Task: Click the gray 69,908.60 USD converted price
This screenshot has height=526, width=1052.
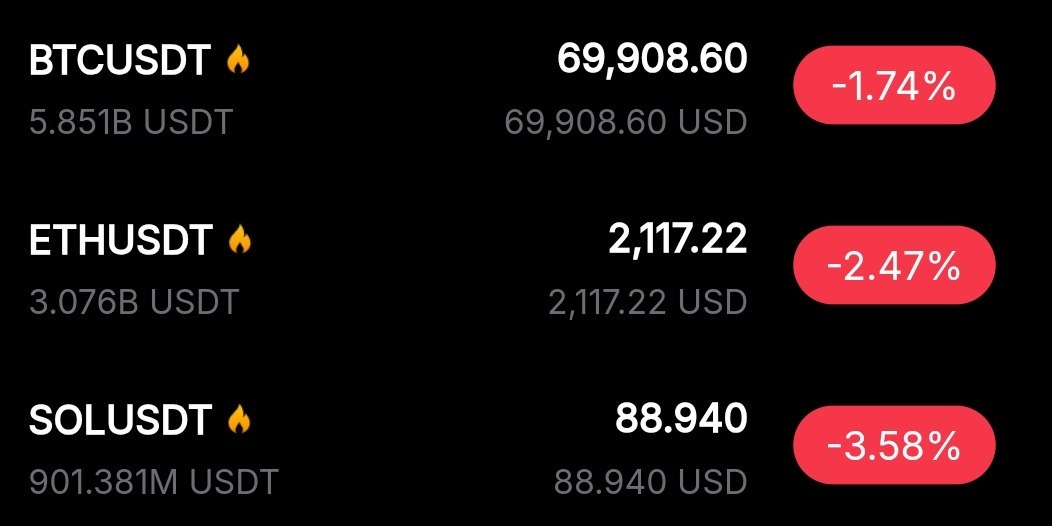Action: [626, 122]
